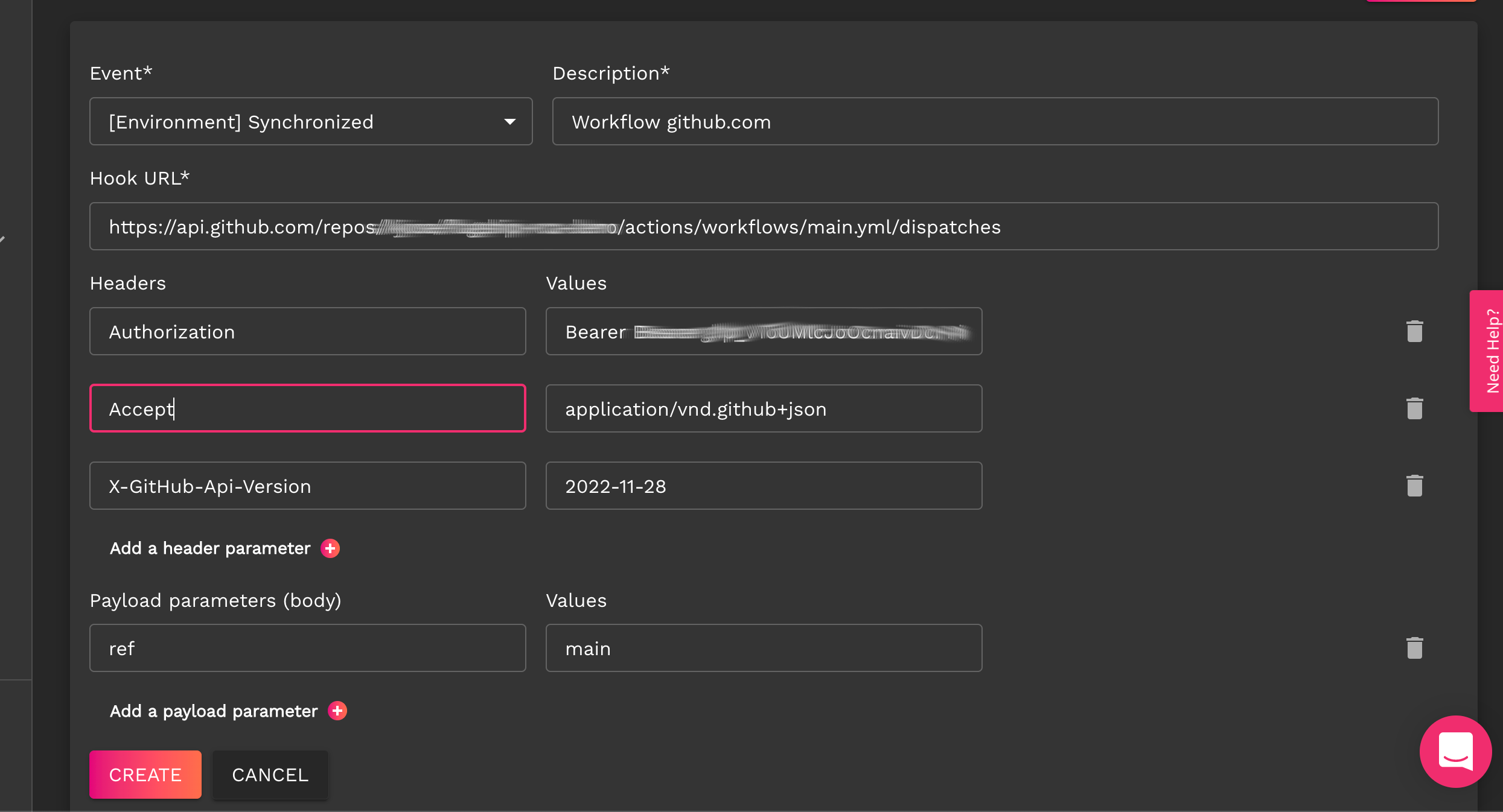
Task: Delete the ref payload parameter row
Action: click(1414, 648)
